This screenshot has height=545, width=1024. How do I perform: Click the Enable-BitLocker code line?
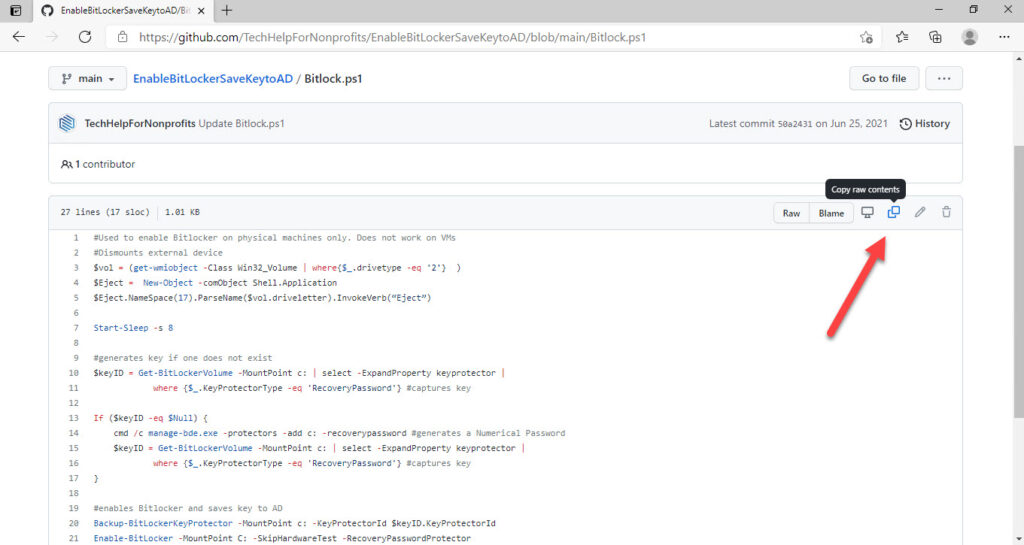pos(282,538)
